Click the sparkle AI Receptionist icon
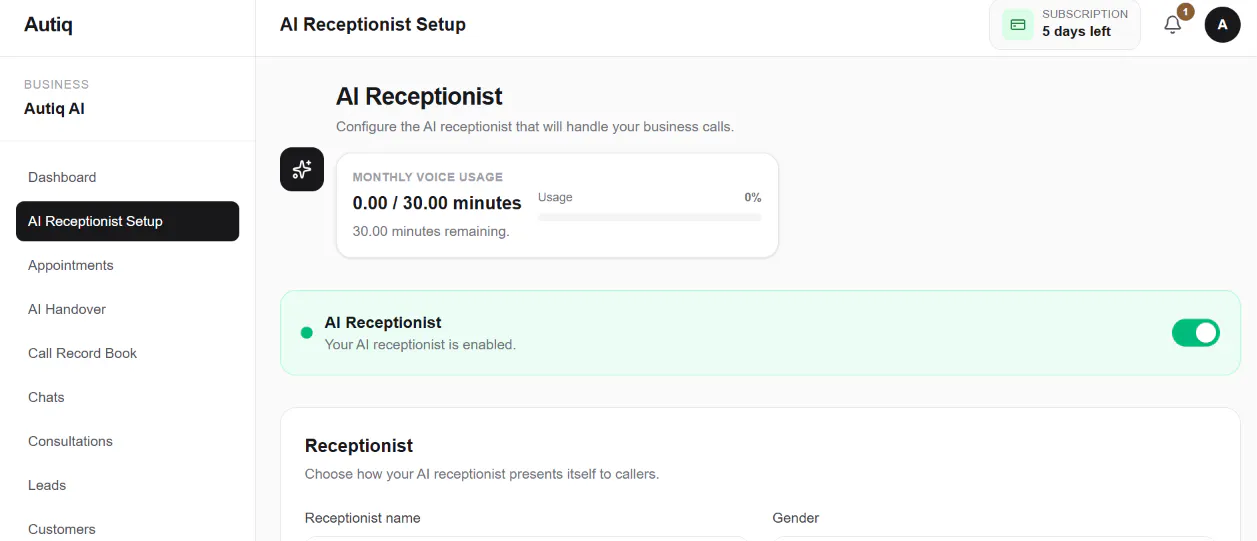 [x=302, y=169]
